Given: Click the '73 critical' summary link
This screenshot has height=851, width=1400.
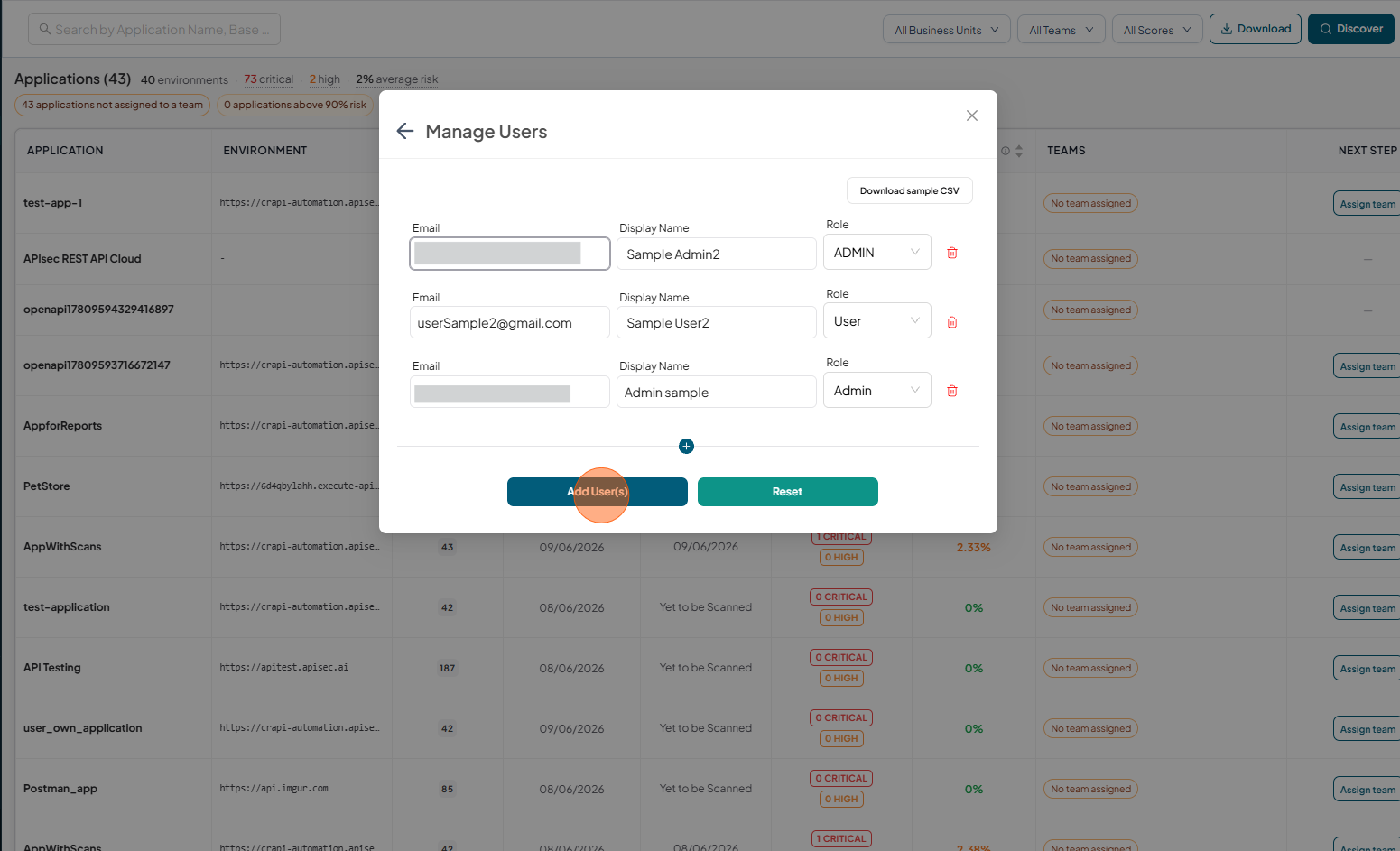Looking at the screenshot, I should click(x=269, y=79).
